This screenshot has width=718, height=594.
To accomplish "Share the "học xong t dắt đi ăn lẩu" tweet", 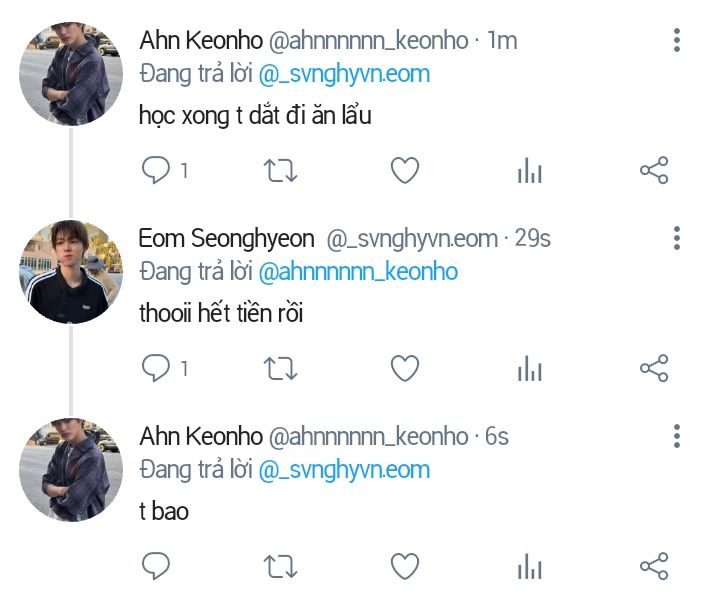I will coord(653,171).
